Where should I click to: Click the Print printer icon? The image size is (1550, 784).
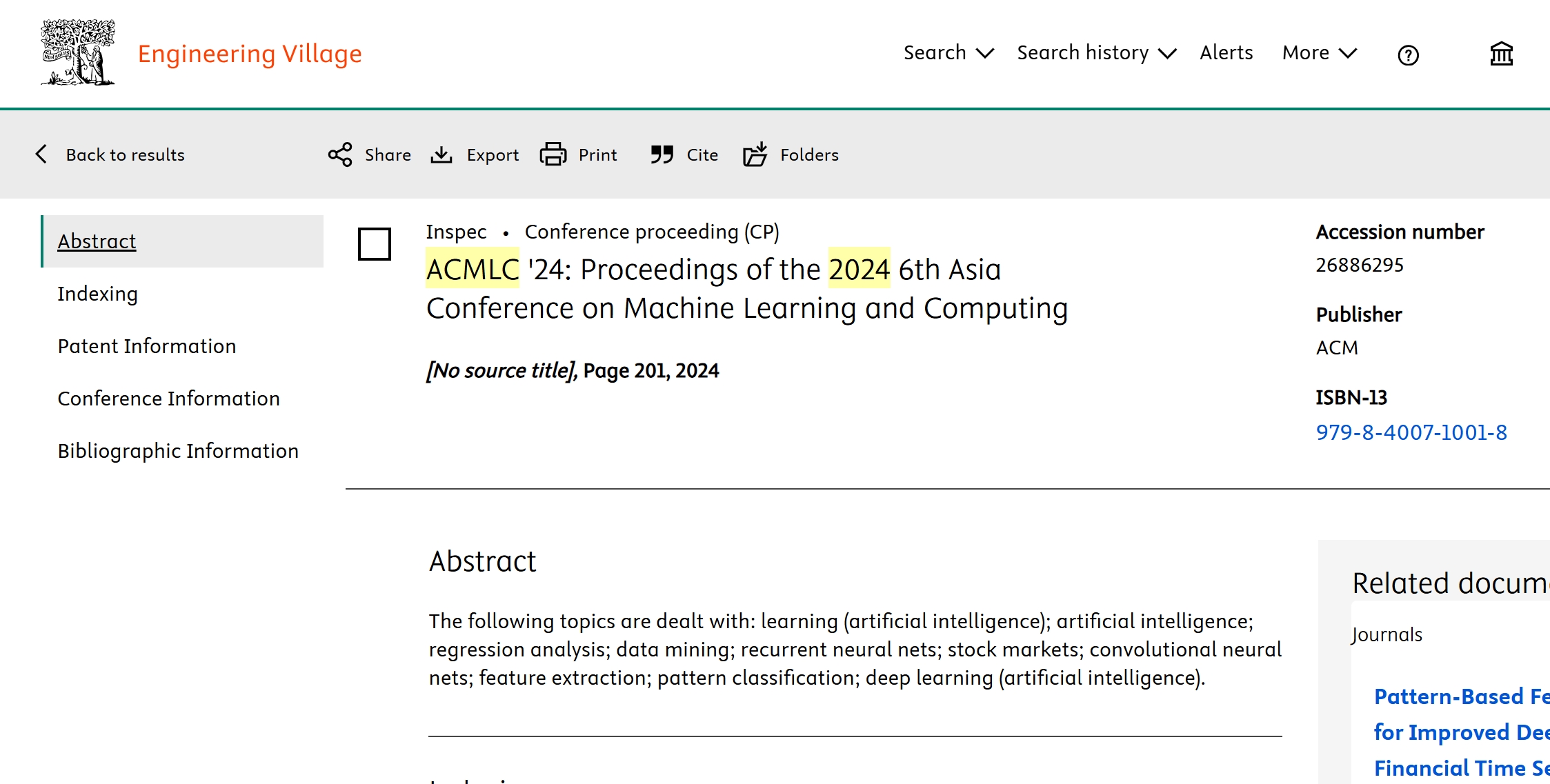[x=553, y=154]
